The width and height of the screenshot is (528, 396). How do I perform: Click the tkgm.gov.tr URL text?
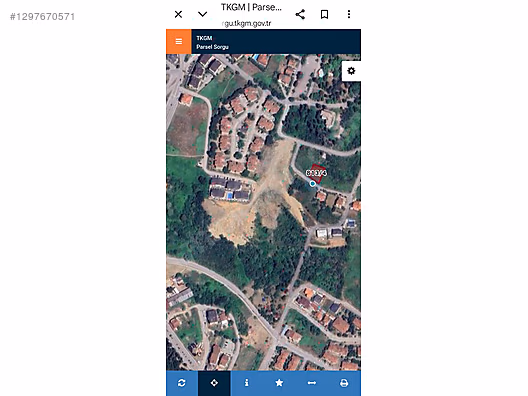pos(246,24)
